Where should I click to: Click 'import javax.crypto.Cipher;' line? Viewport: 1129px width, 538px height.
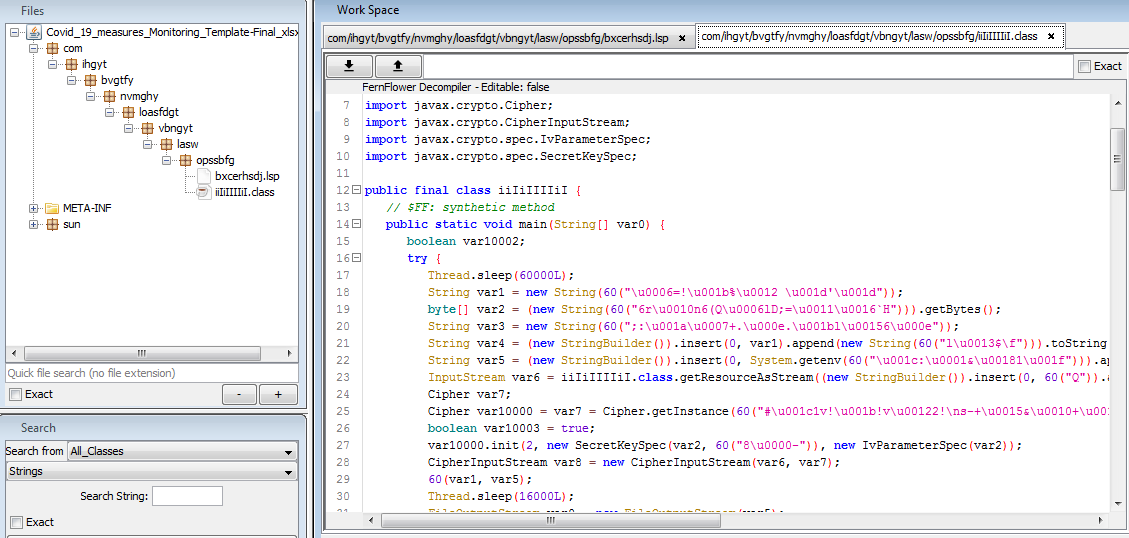tap(459, 105)
